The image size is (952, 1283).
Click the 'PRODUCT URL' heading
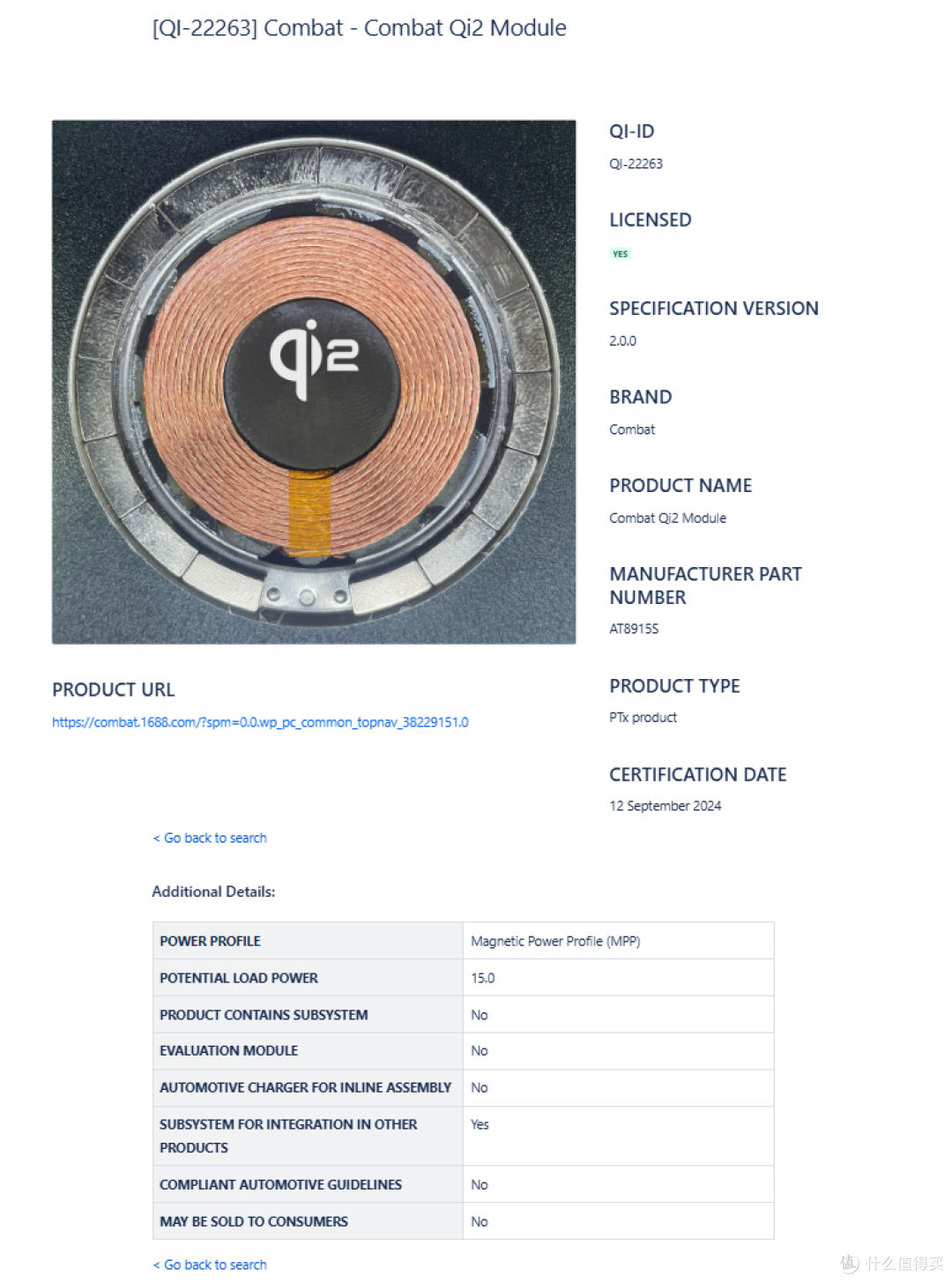click(x=114, y=690)
